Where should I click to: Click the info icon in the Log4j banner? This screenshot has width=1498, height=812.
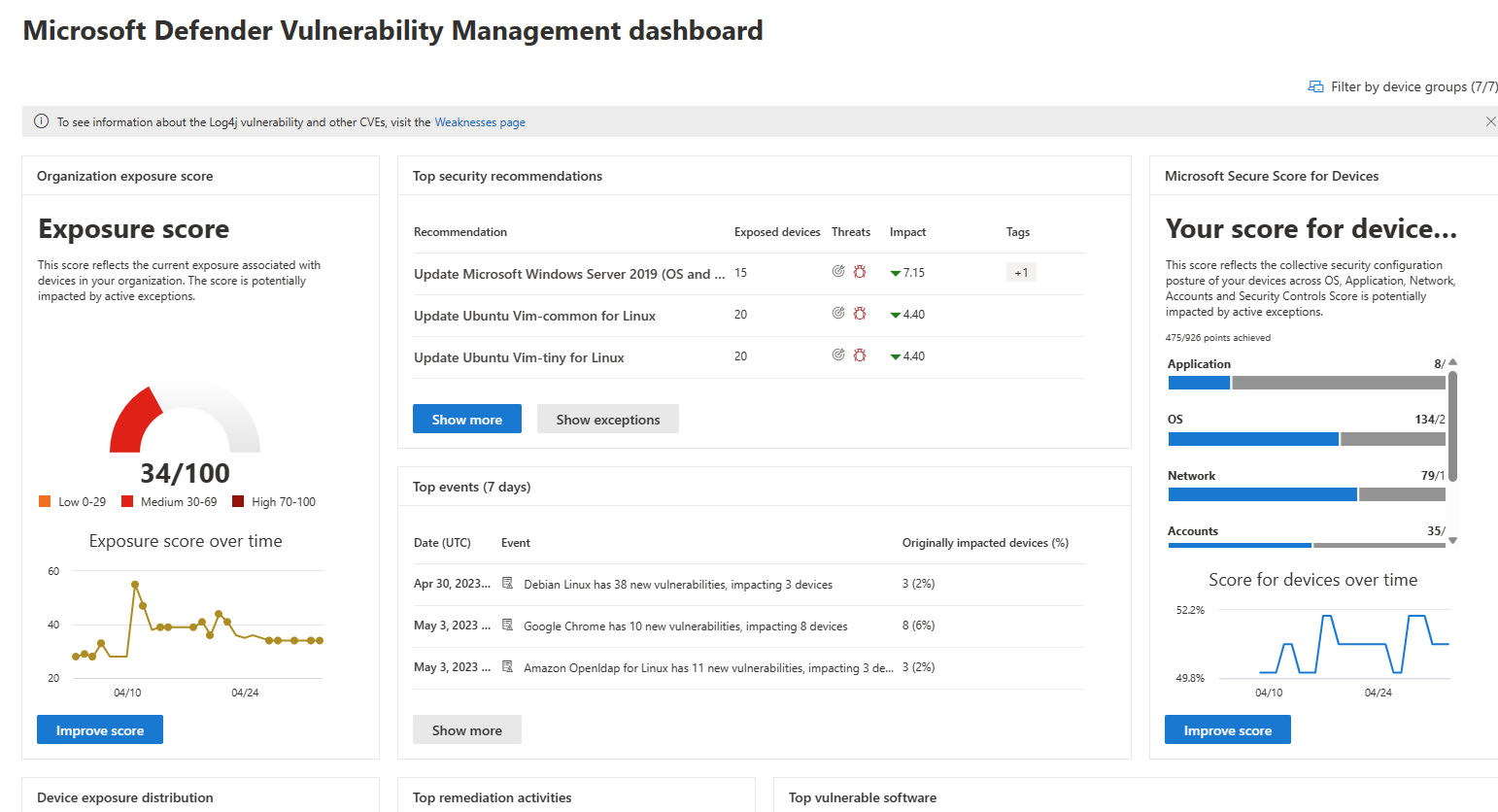click(41, 121)
